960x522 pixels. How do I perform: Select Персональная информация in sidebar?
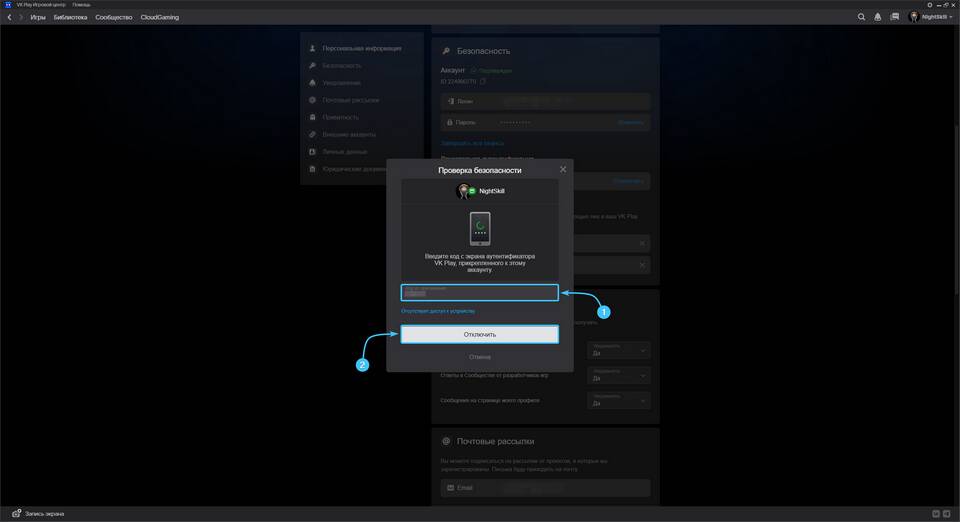click(x=362, y=48)
